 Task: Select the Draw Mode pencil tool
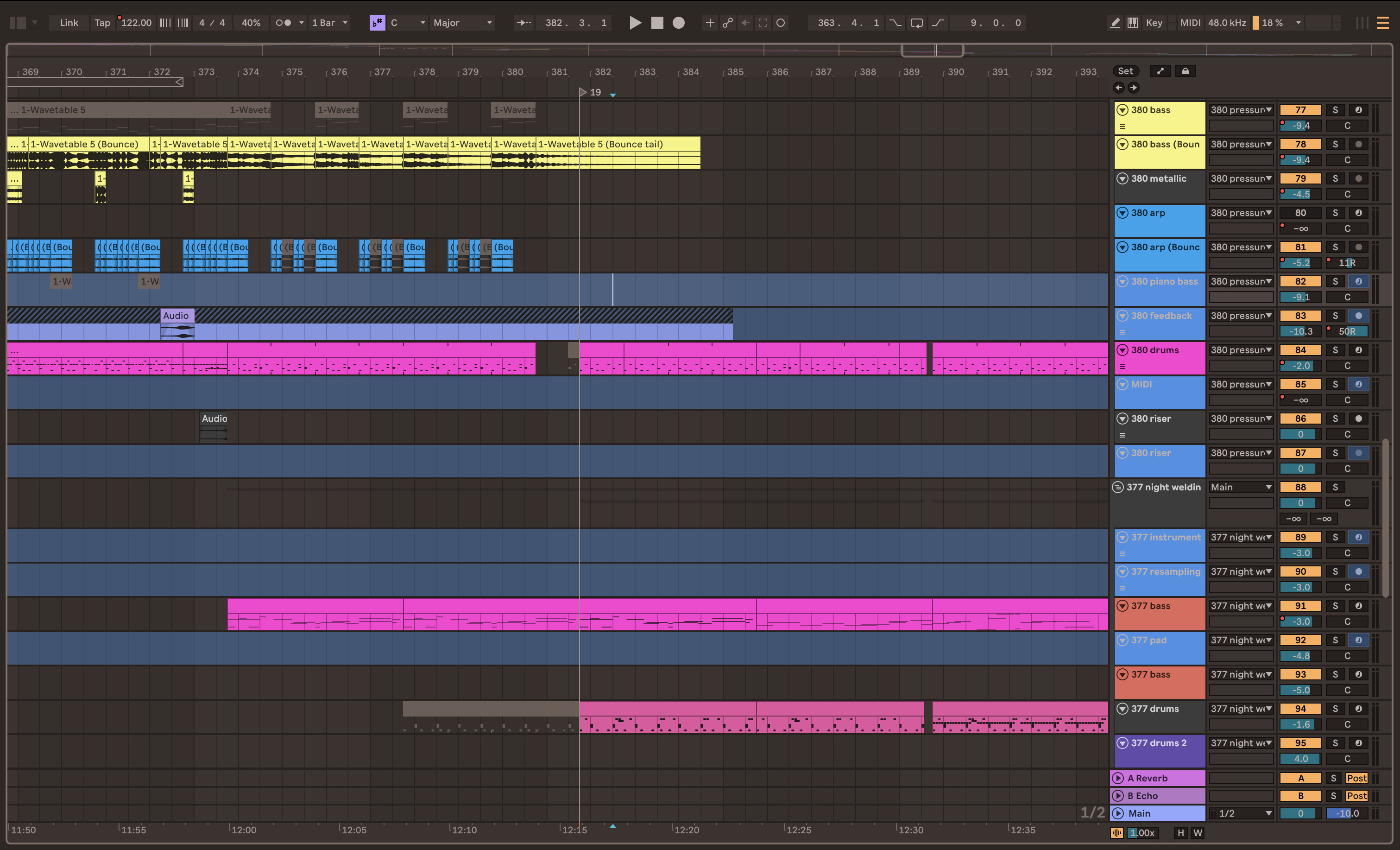coord(1115,23)
